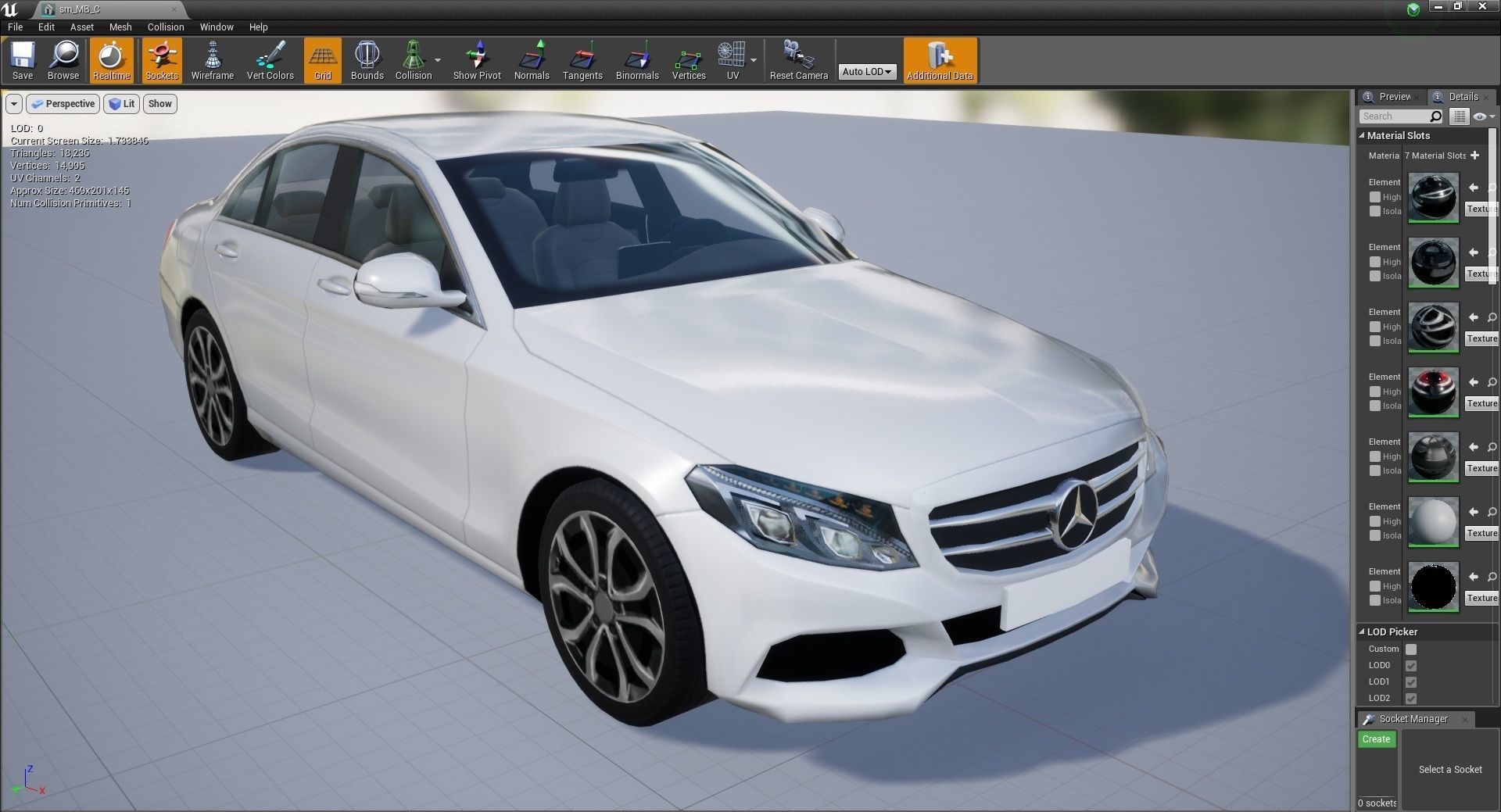
Task: Open the File menu
Action: tap(16, 27)
